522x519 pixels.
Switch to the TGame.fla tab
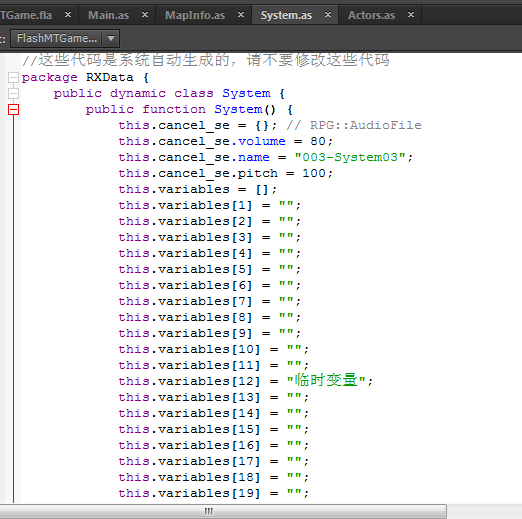[x=26, y=15]
